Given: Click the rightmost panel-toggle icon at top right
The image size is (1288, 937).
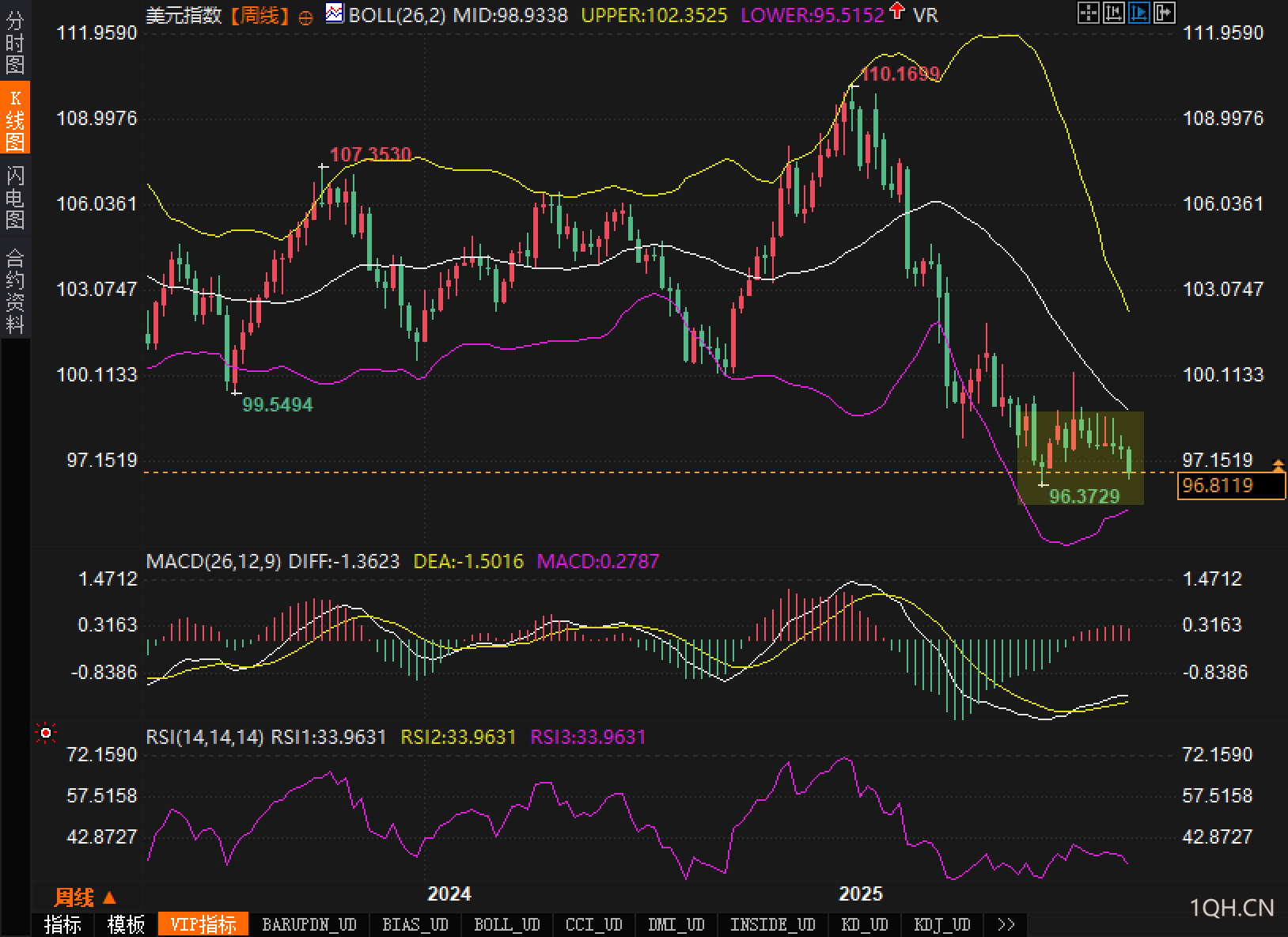Looking at the screenshot, I should coord(1165,13).
